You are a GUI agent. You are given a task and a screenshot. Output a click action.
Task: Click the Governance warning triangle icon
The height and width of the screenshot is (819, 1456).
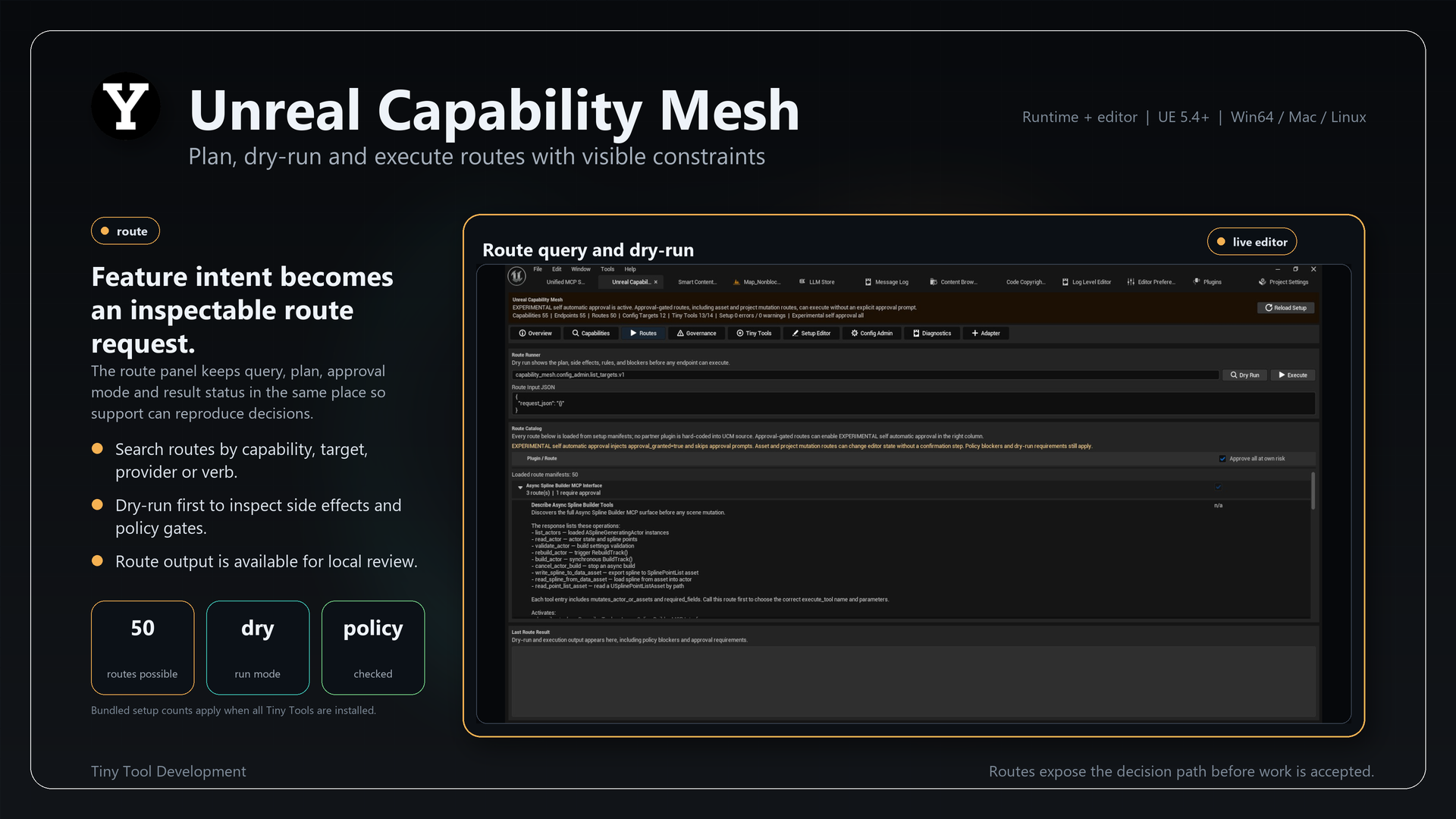pyautogui.click(x=680, y=334)
